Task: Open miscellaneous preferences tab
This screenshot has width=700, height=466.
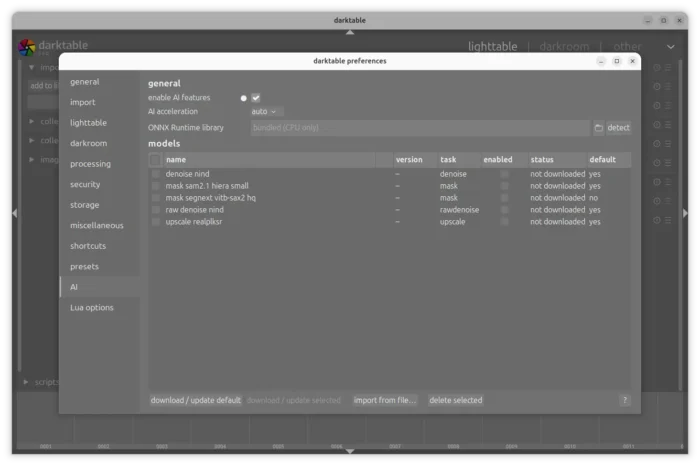Action: click(96, 226)
